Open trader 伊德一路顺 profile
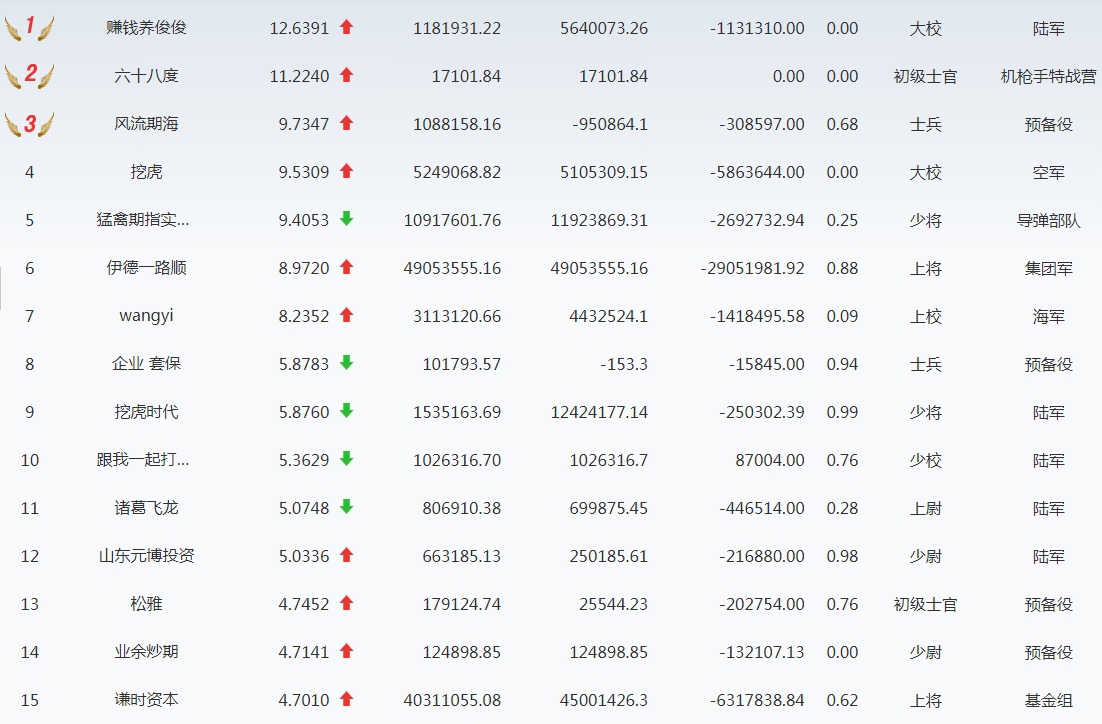 [x=146, y=267]
